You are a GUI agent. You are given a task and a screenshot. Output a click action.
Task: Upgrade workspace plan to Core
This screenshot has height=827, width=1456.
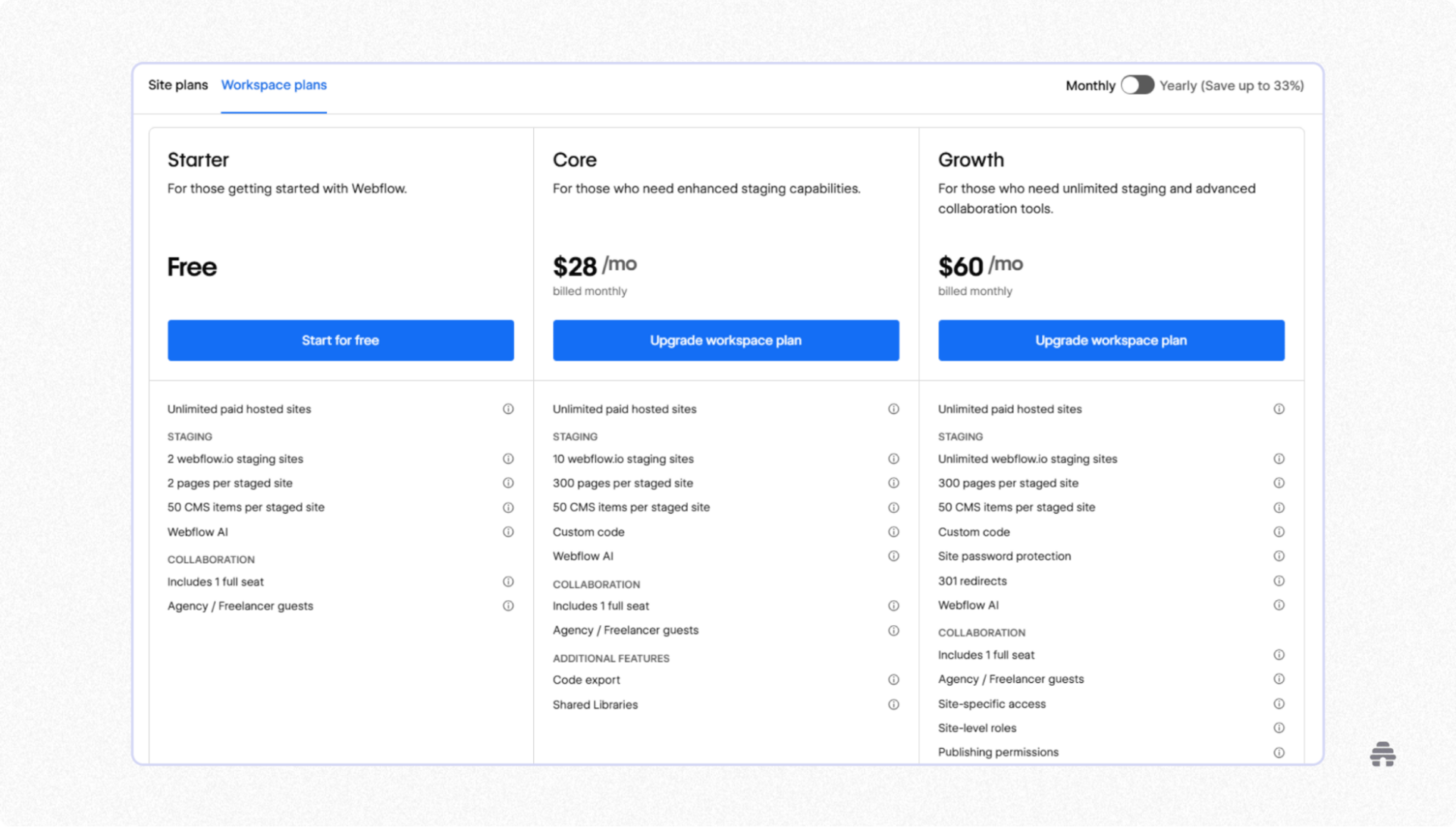[x=725, y=340]
